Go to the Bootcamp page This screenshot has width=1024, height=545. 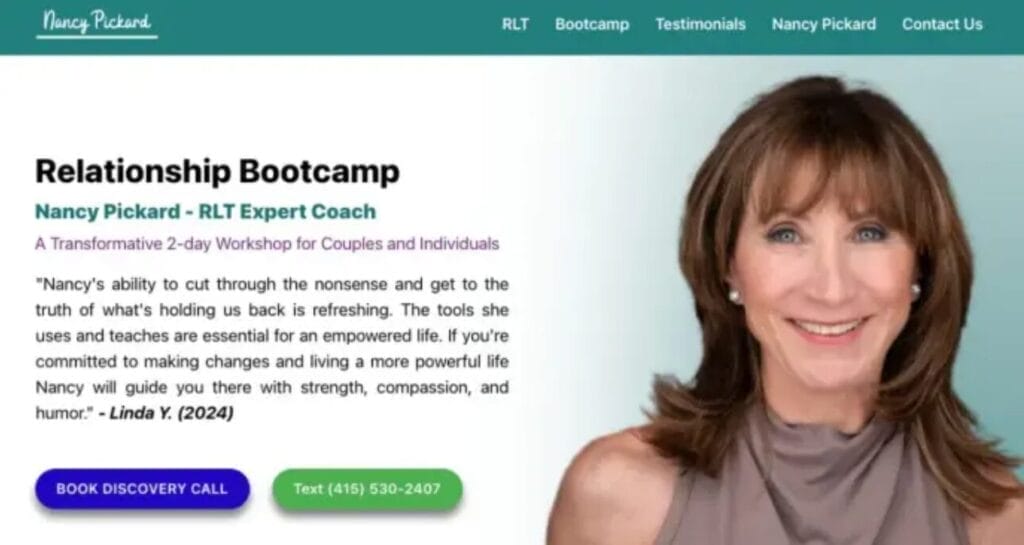[592, 24]
